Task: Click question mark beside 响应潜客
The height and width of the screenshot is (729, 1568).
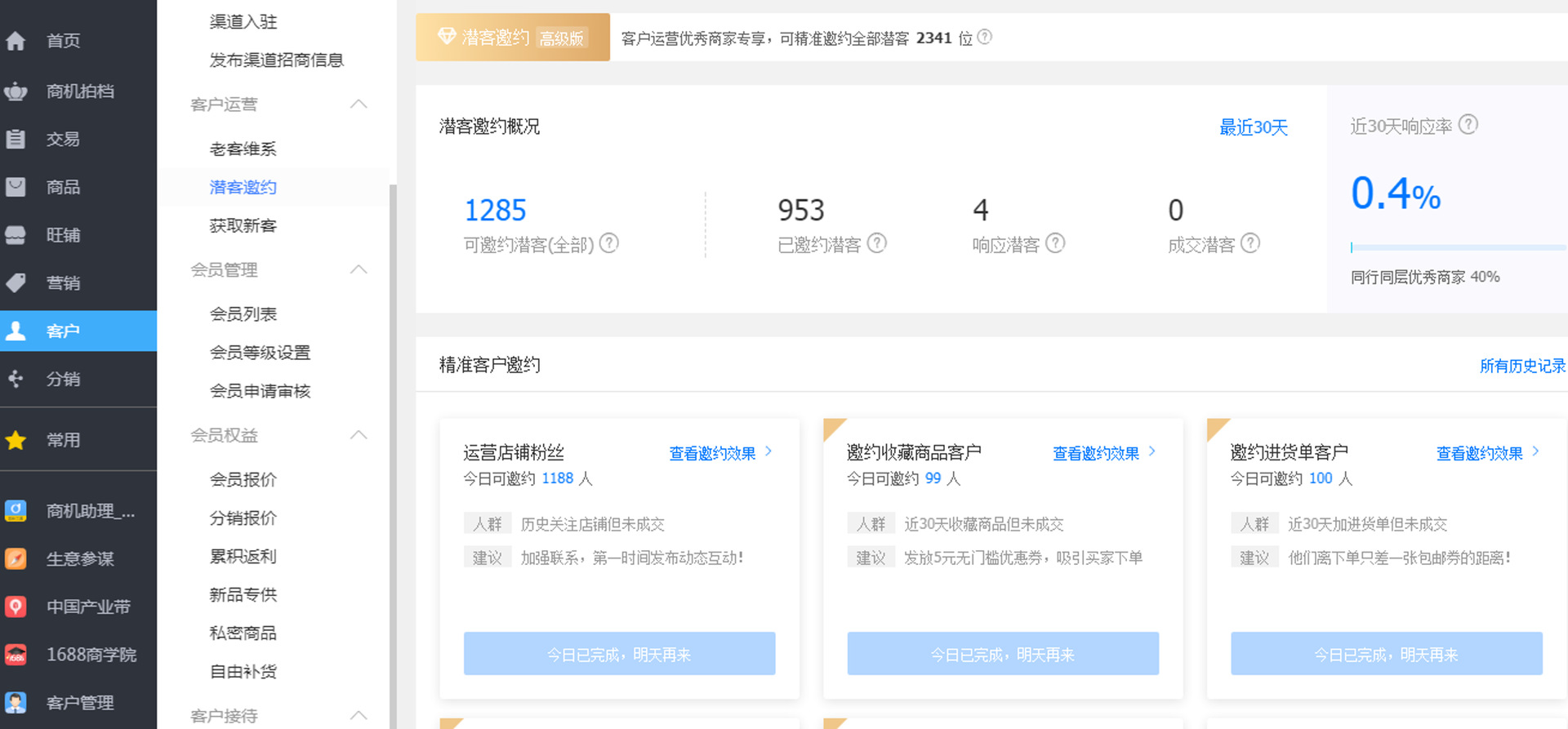Action: coord(1055,243)
